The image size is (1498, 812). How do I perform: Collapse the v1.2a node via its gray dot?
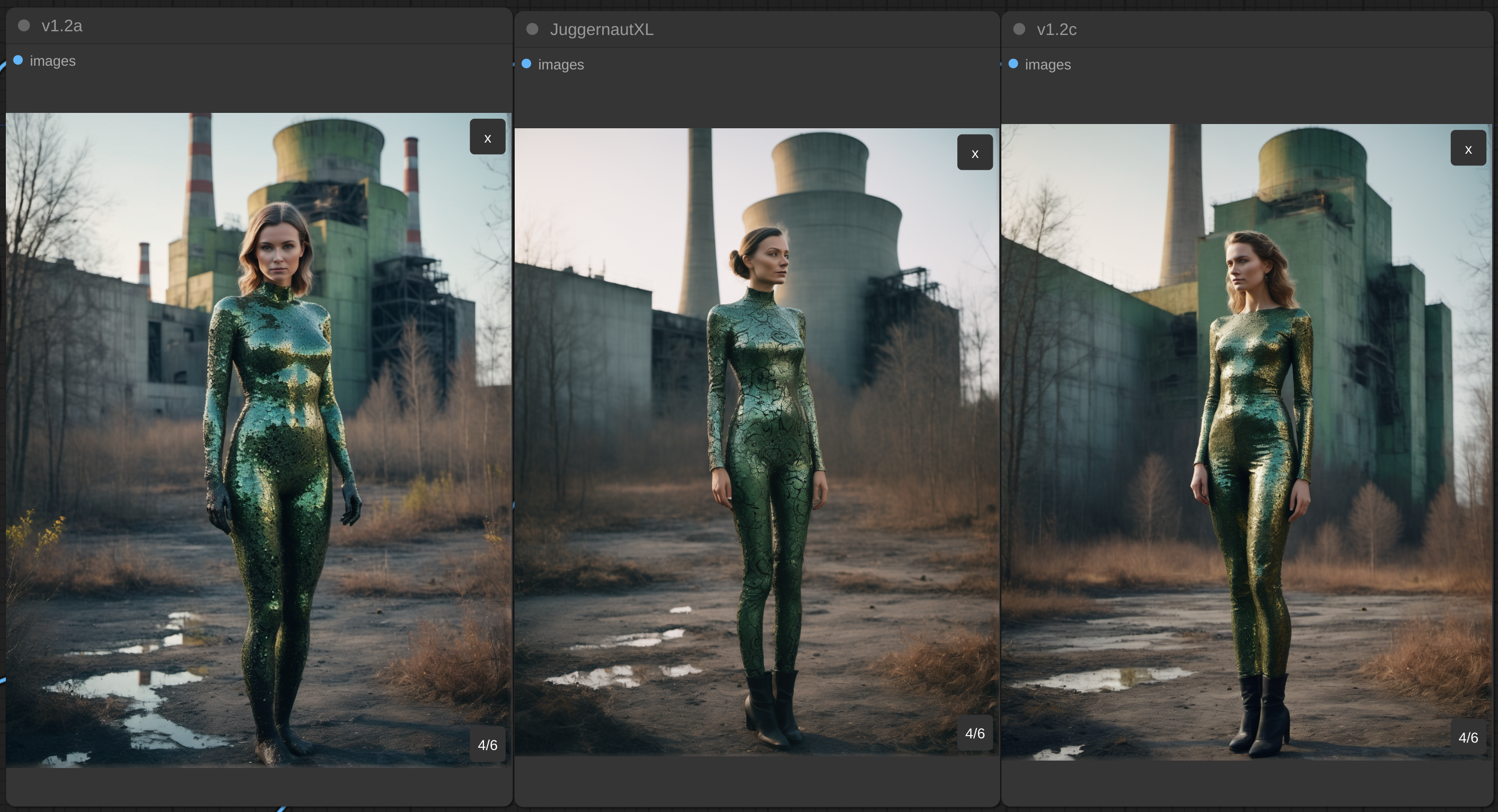pos(24,25)
